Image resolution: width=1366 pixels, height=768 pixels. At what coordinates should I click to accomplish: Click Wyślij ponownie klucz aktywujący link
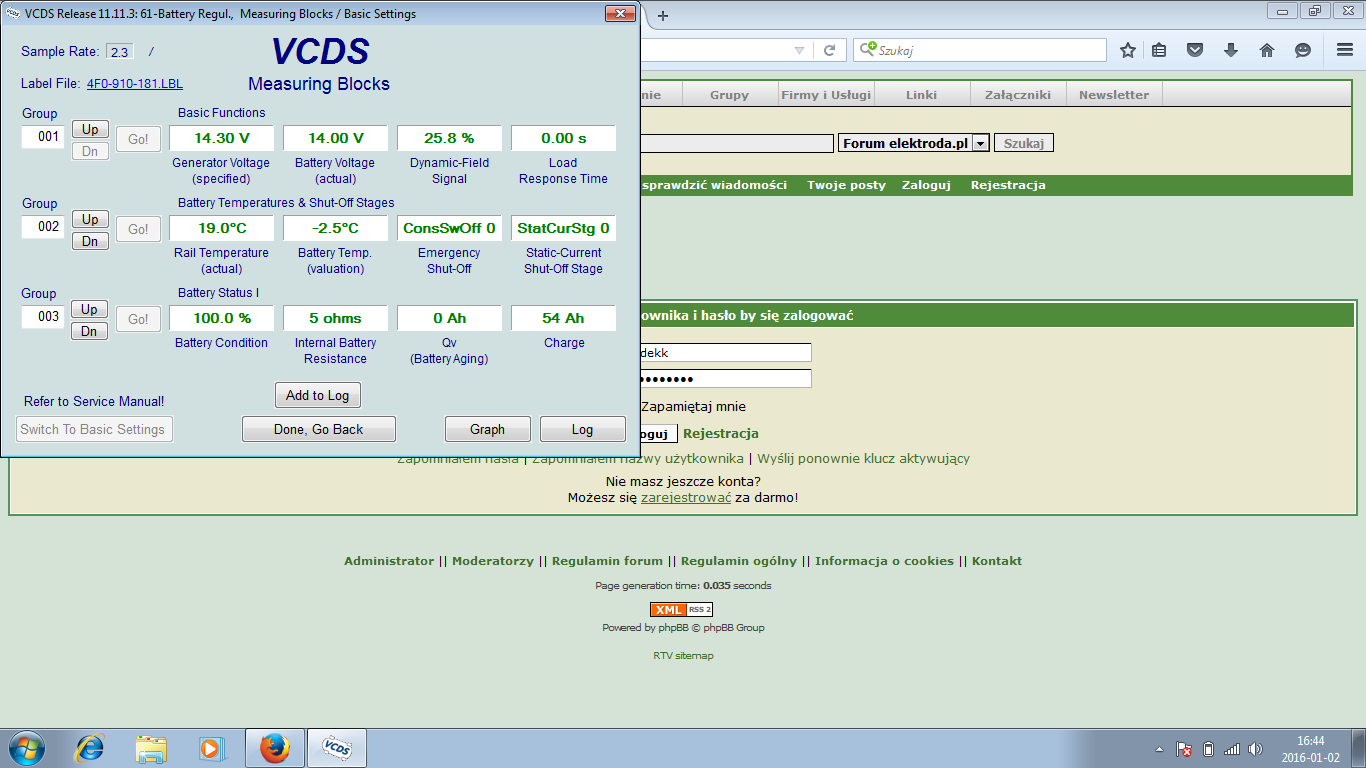(x=863, y=459)
